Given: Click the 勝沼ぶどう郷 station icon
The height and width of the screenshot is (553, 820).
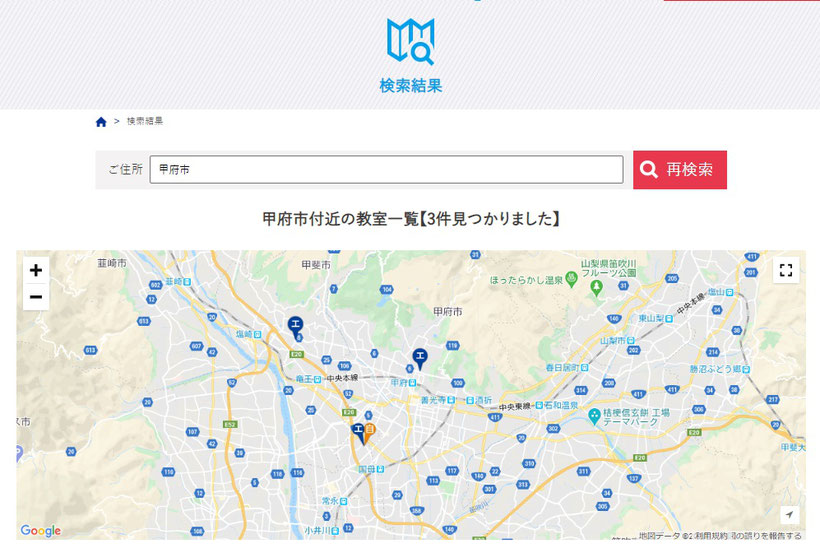Looking at the screenshot, I should coord(746,369).
